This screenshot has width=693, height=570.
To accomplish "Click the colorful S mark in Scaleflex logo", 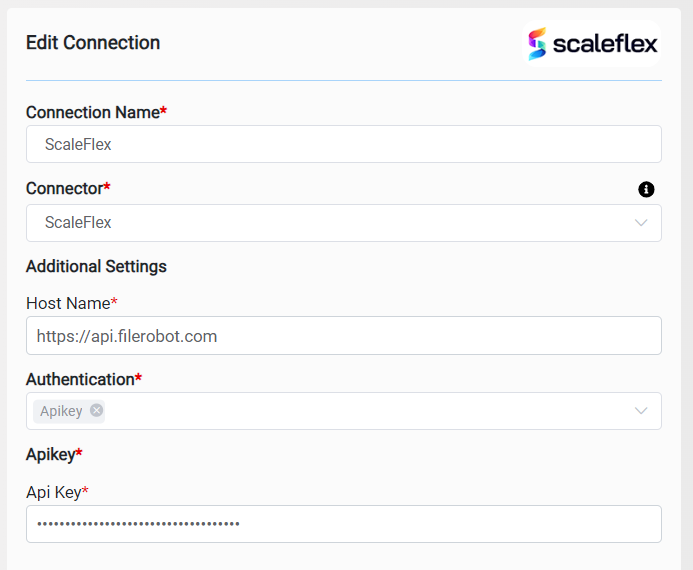I will pyautogui.click(x=538, y=43).
